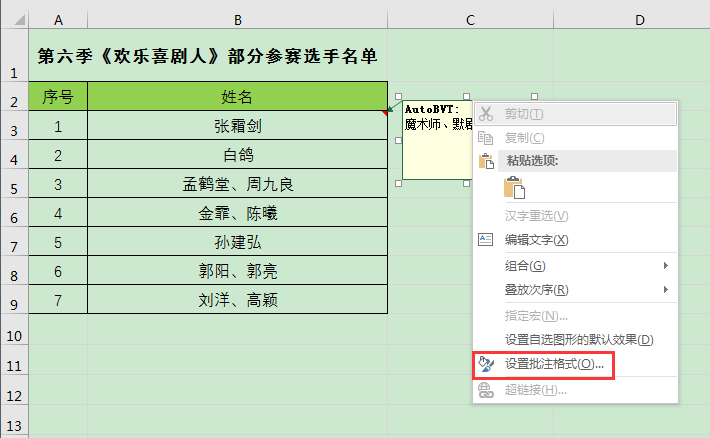Viewport: 710px width, 438px height.
Task: Click the 序号 header cell
Action: point(58,96)
